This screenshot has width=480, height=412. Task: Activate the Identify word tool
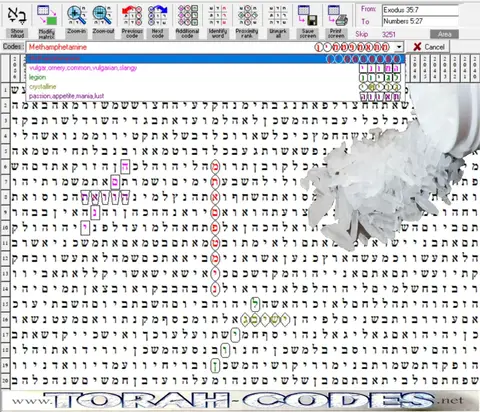pyautogui.click(x=218, y=22)
